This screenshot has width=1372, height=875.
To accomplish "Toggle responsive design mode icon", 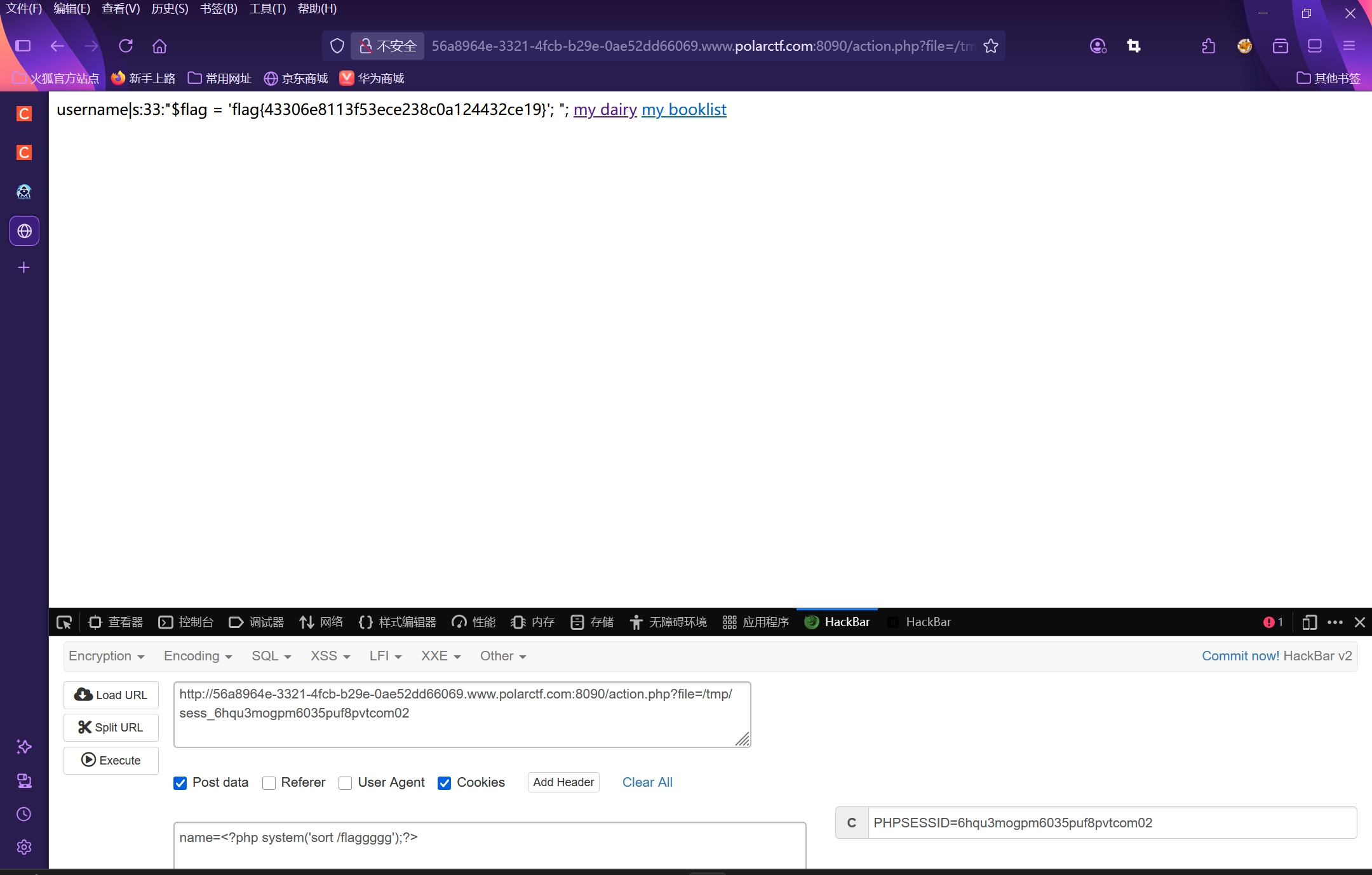I will pos(1308,622).
